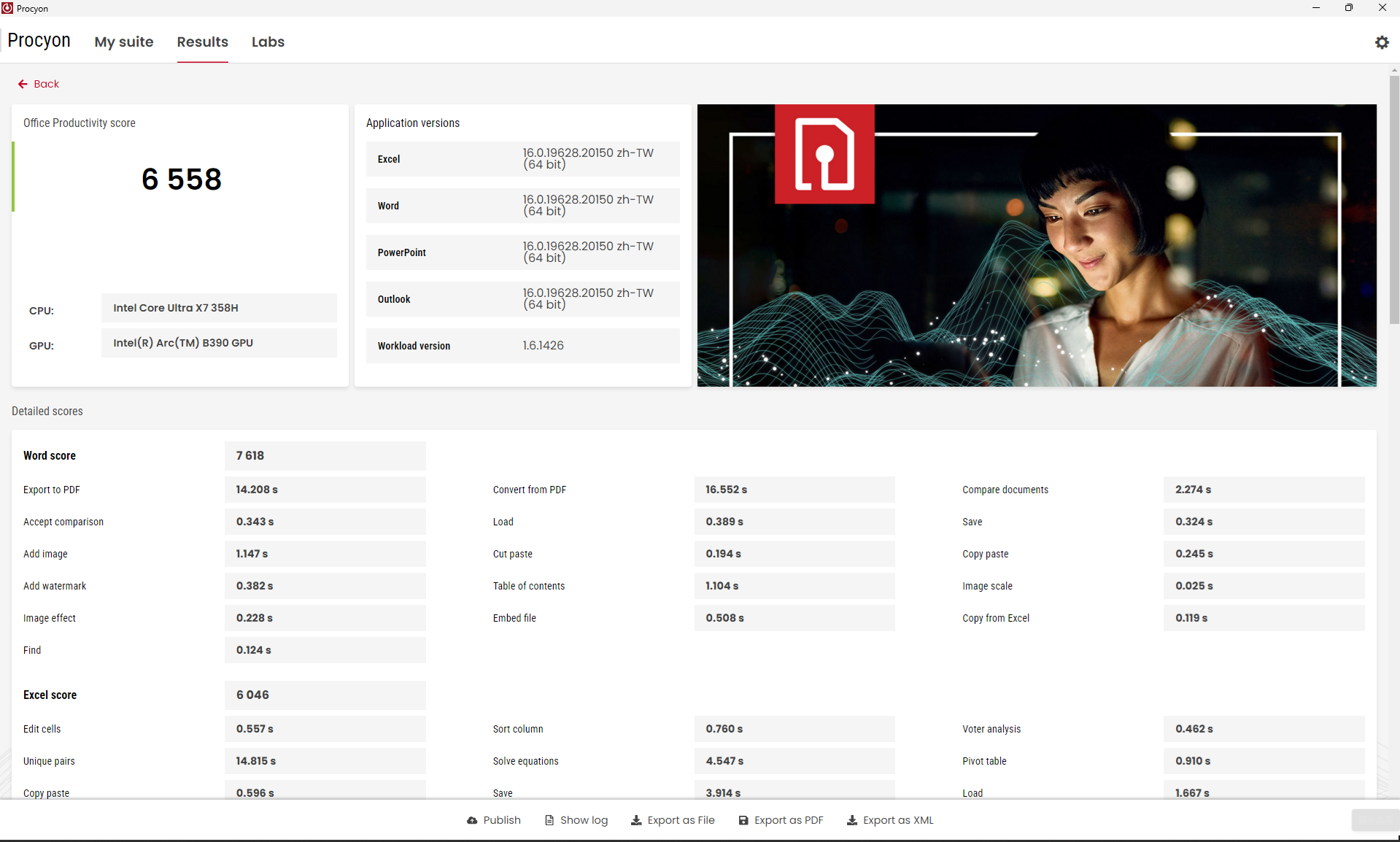Image resolution: width=1400 pixels, height=842 pixels.
Task: Select the Results tab
Action: point(202,42)
